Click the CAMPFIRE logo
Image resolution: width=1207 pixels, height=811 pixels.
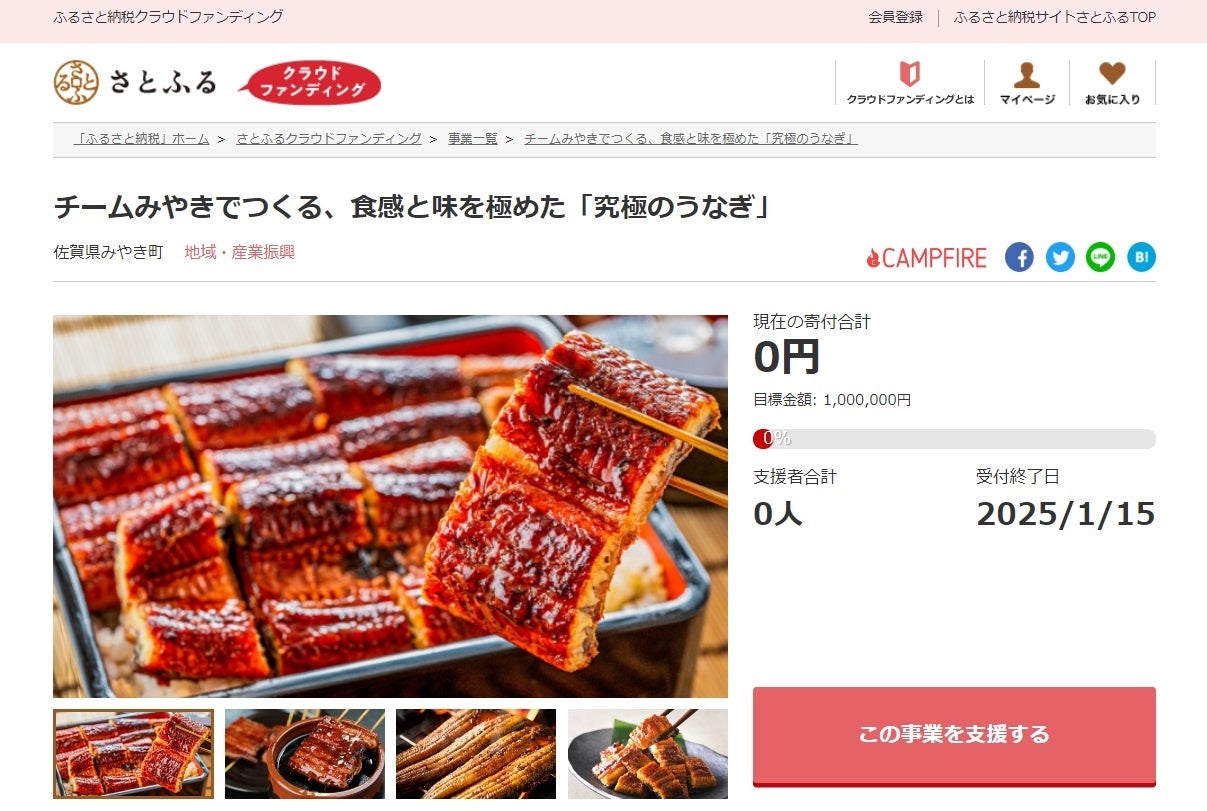(x=926, y=258)
